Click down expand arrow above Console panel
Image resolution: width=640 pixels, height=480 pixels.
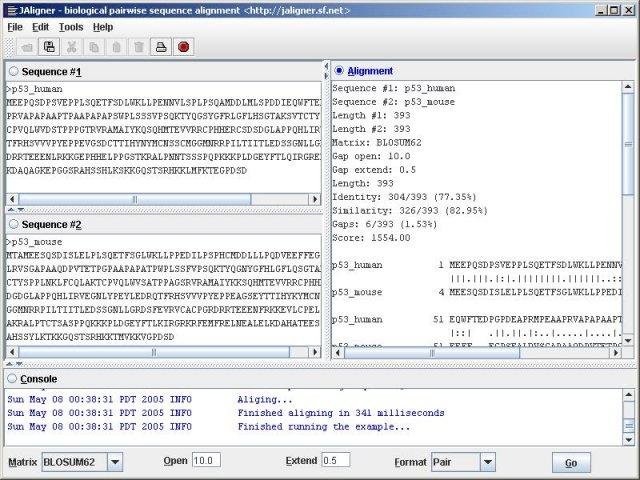[19, 363]
